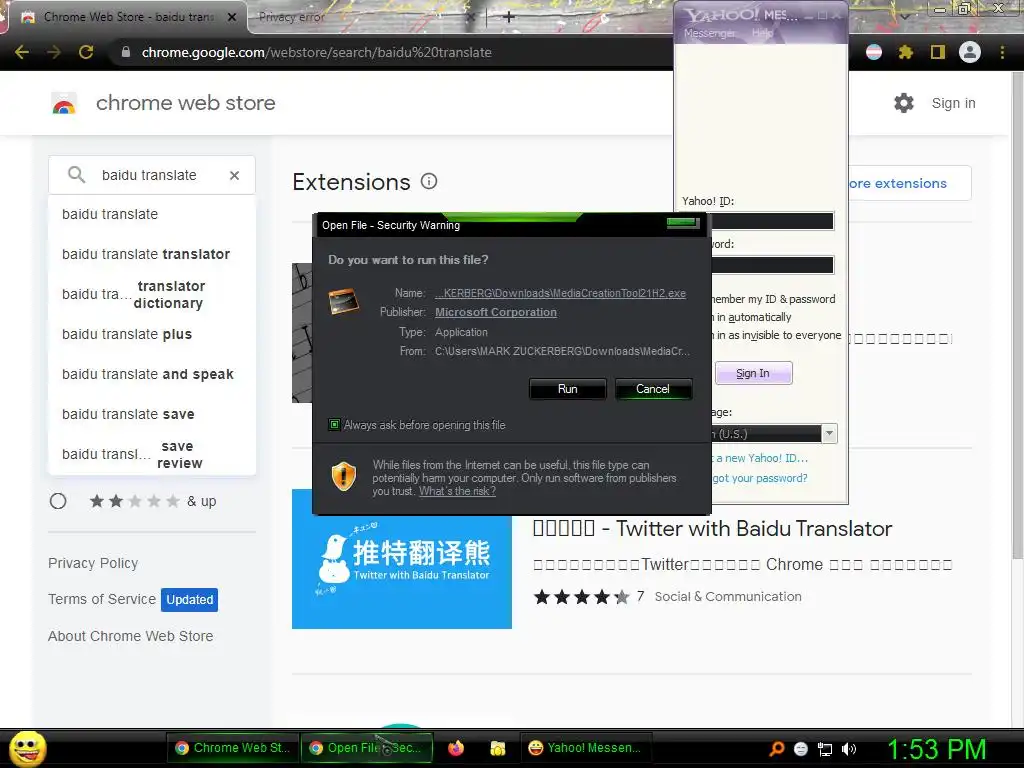The height and width of the screenshot is (768, 1024).
Task: Click the striped flag extension icon in toolbar
Action: (874, 52)
